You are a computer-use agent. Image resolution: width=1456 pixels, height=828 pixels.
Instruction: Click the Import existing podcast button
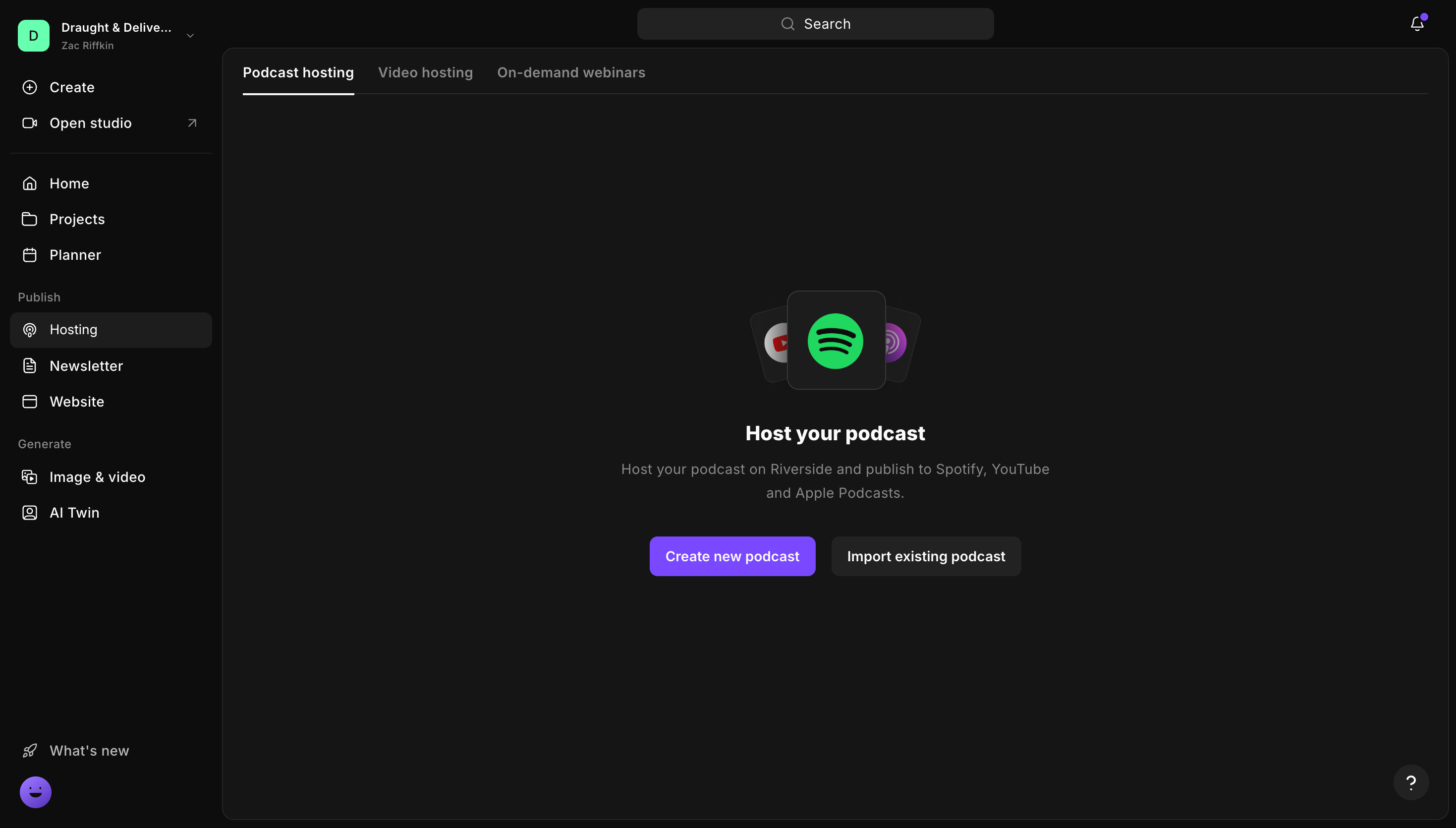point(926,556)
